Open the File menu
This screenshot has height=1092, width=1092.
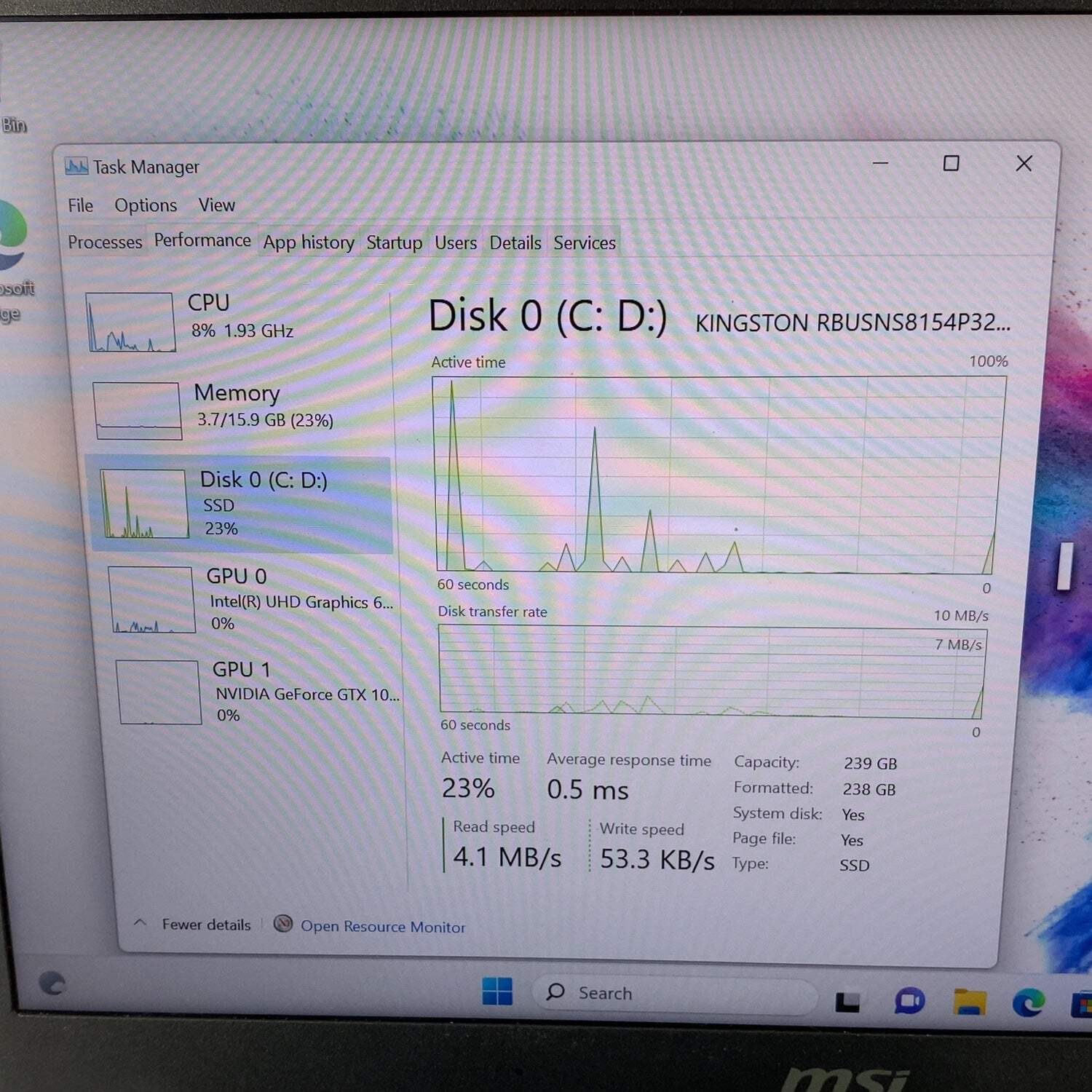tap(80, 205)
